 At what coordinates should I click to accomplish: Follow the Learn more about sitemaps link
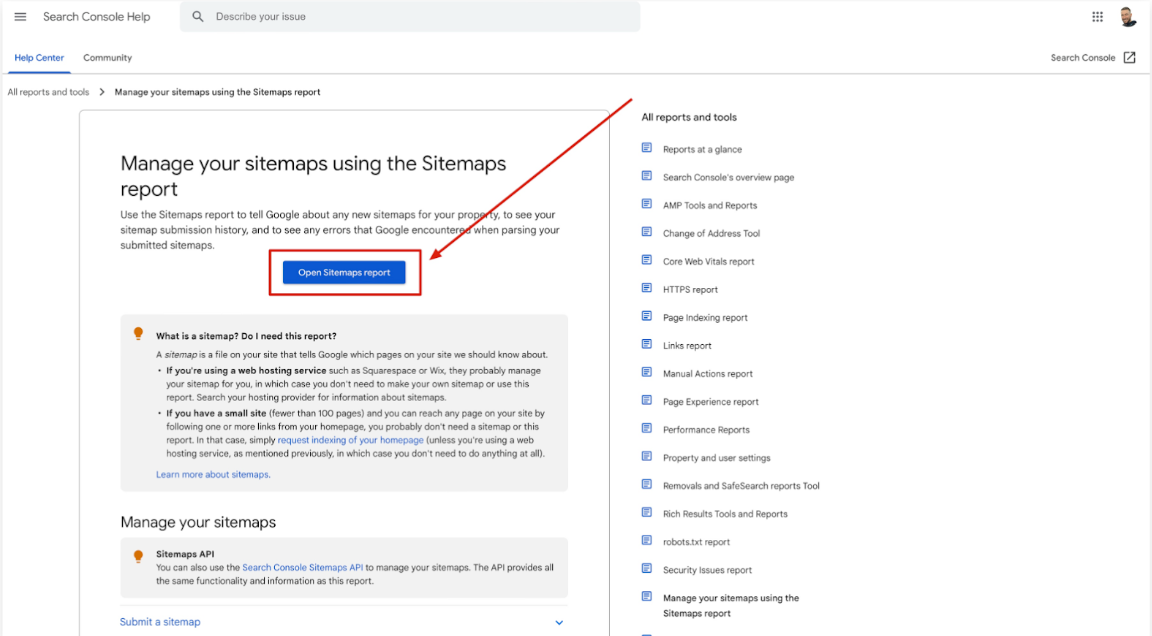click(x=212, y=474)
